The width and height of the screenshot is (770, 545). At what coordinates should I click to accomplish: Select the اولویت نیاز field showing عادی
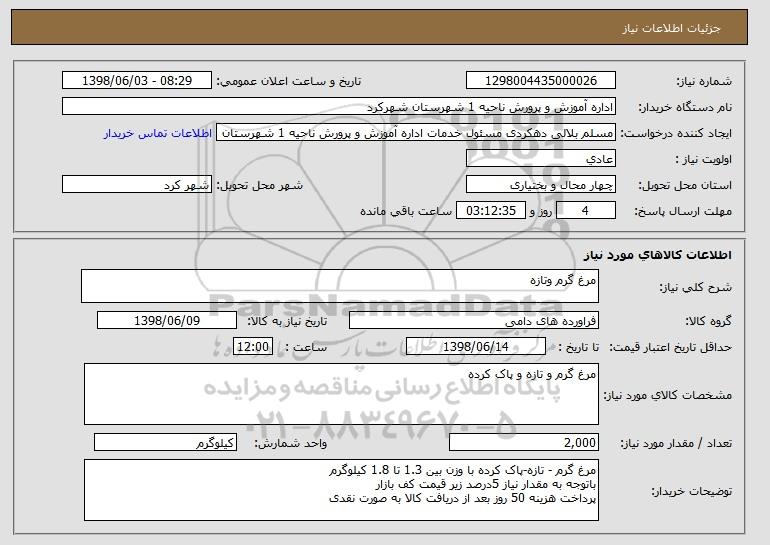point(541,159)
